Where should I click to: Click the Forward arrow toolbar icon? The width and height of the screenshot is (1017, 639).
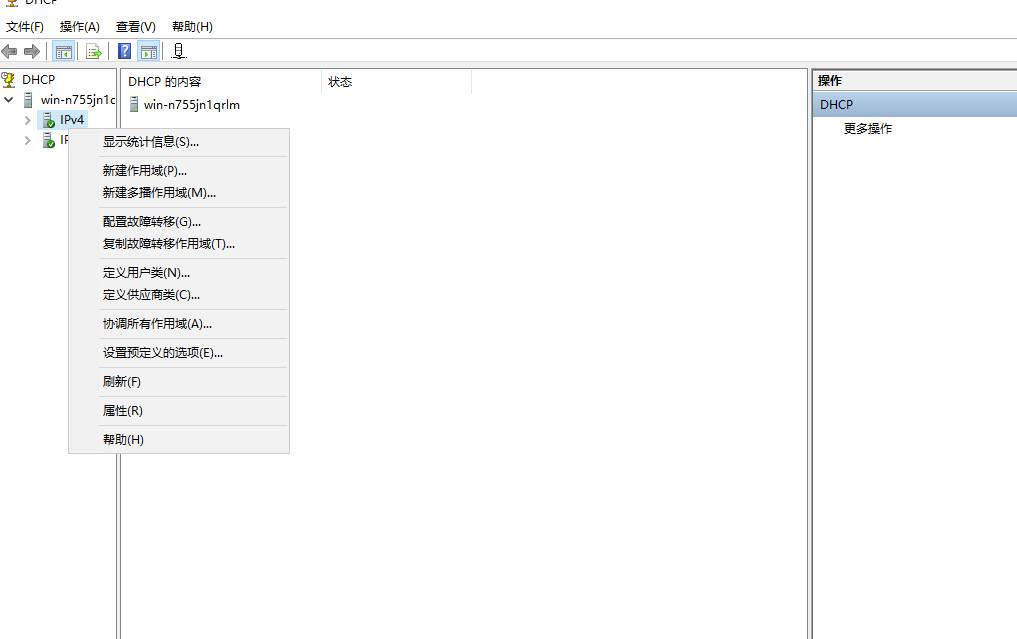pos(32,51)
